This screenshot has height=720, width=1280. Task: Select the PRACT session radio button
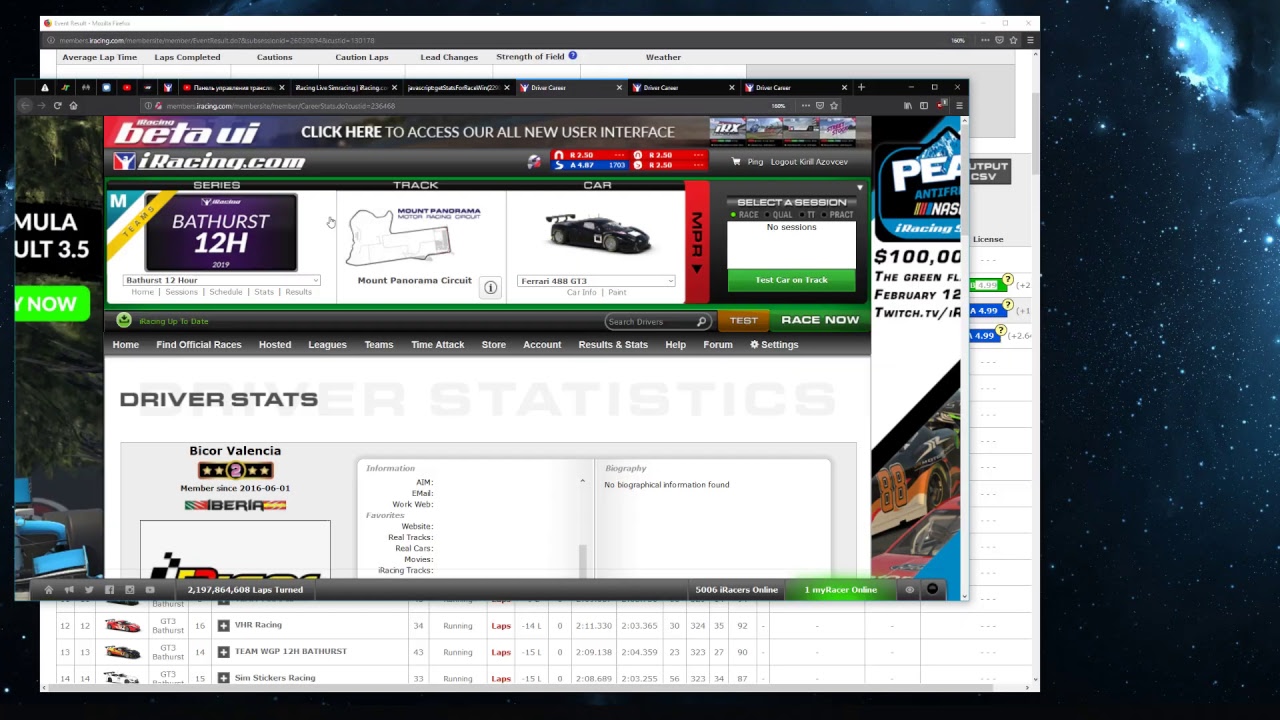pyautogui.click(x=825, y=215)
